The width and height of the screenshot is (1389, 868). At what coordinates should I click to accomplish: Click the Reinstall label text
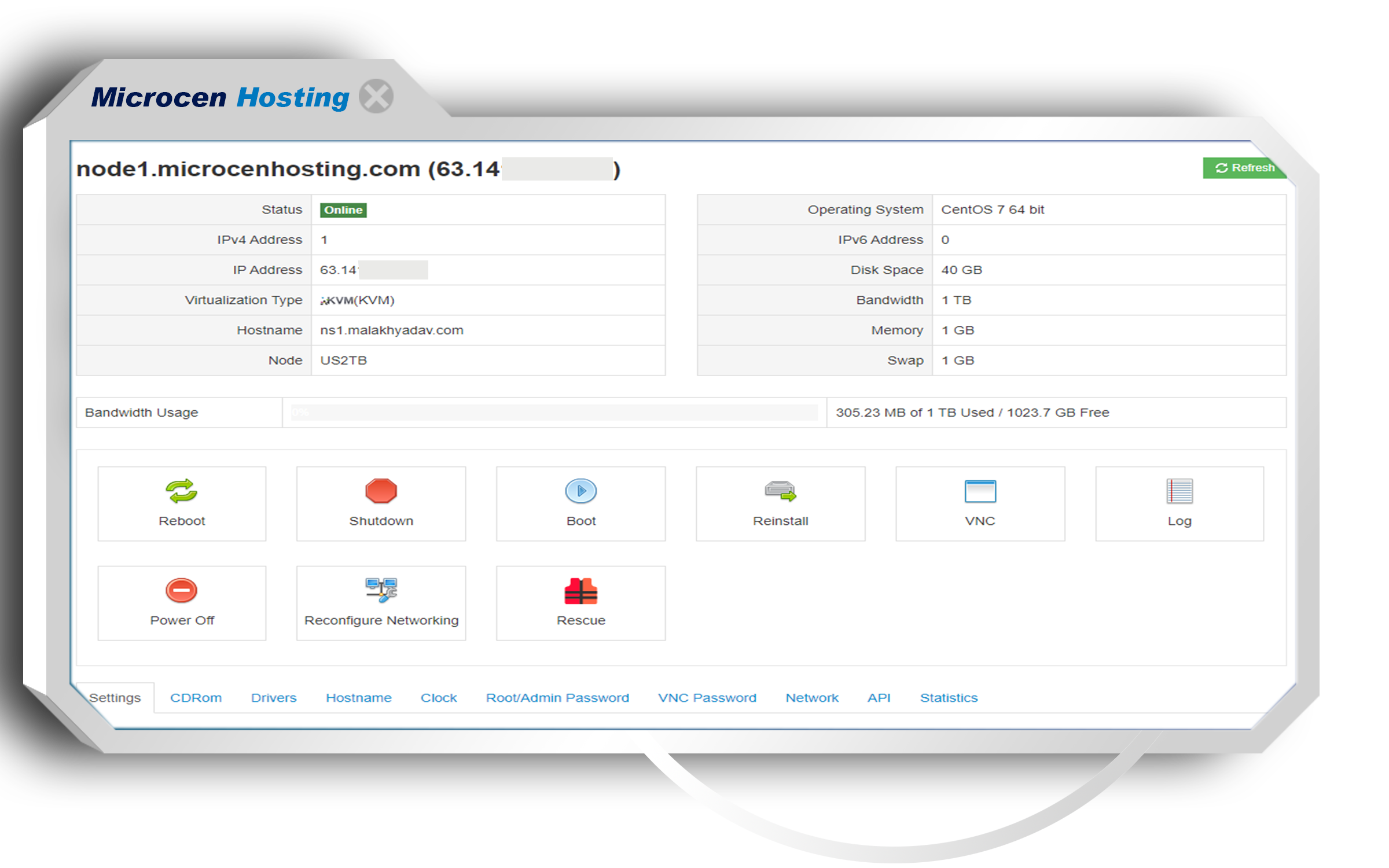pos(780,521)
